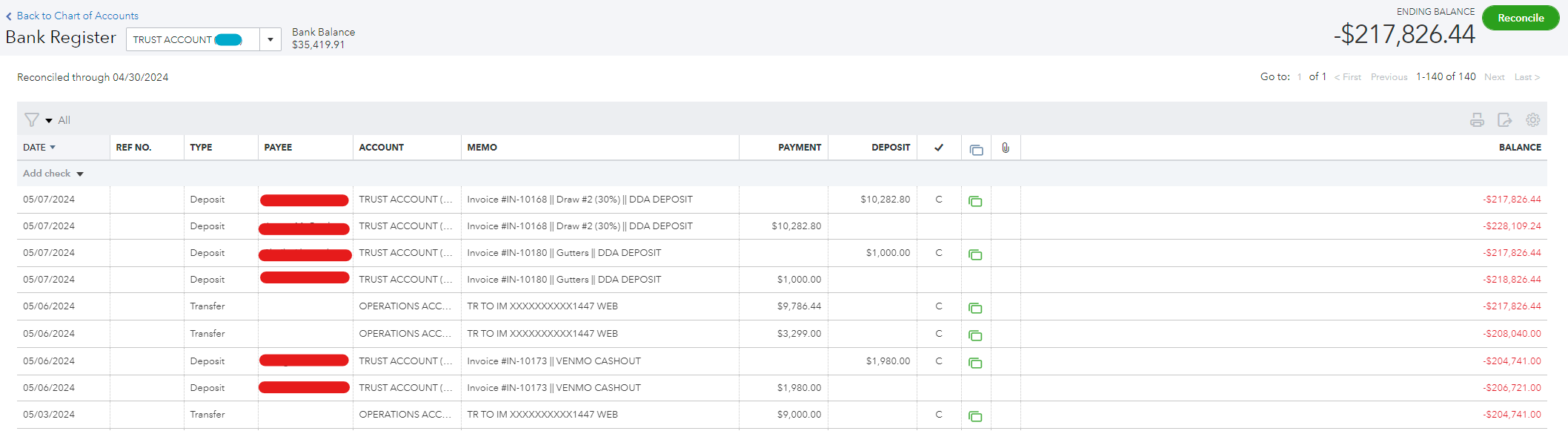Open matched transaction icon for $3,299.00 transfer

(x=975, y=335)
